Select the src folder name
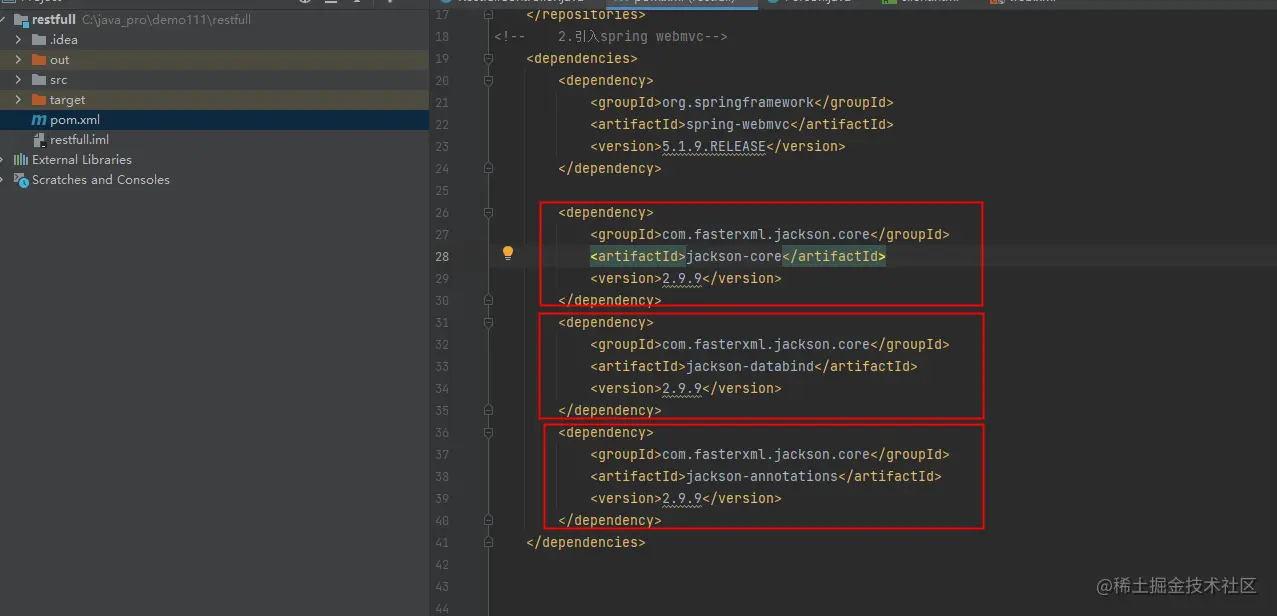The width and height of the screenshot is (1277, 616). click(x=59, y=80)
